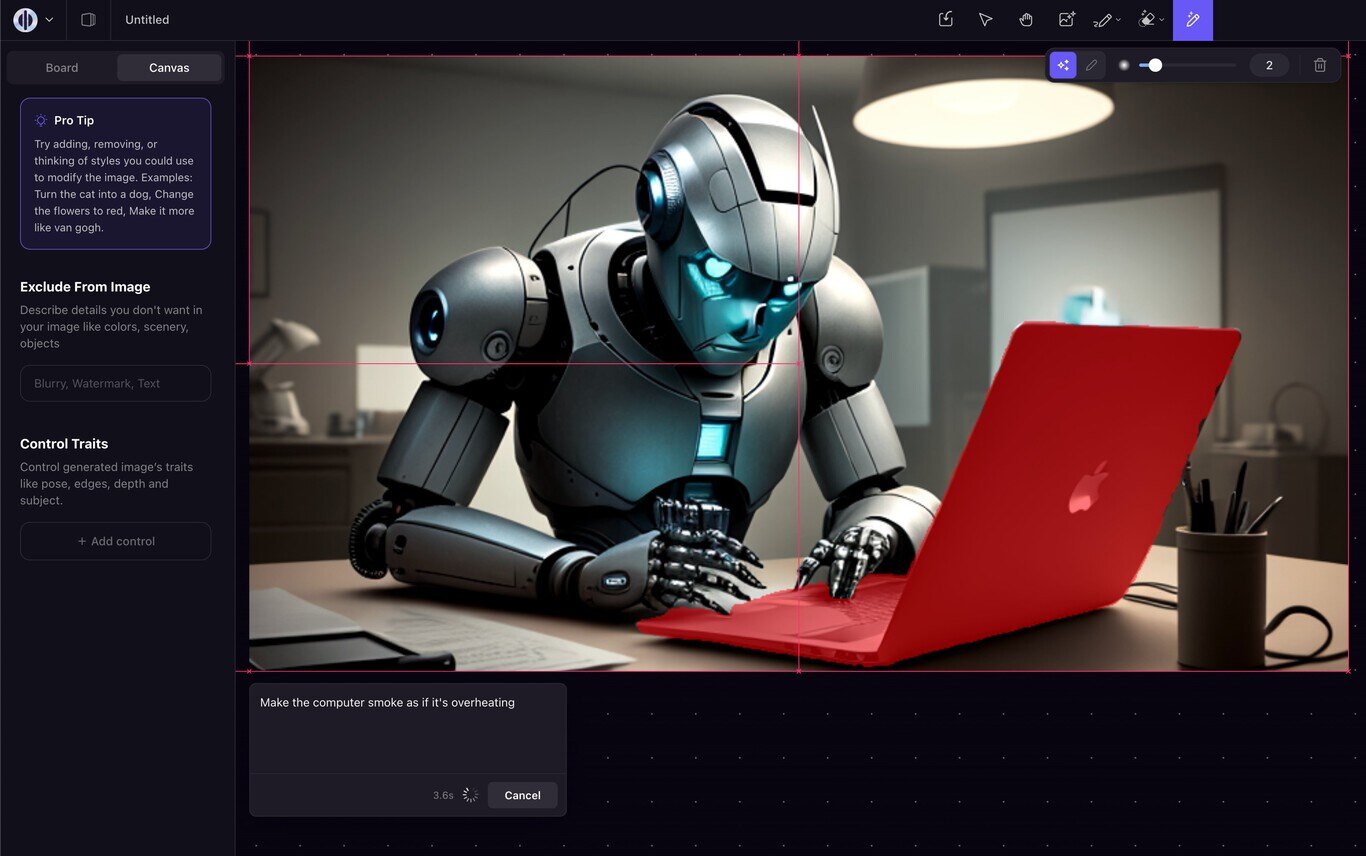The image size is (1366, 856).
Task: Click the trash icon to delete mask
Action: click(1320, 65)
